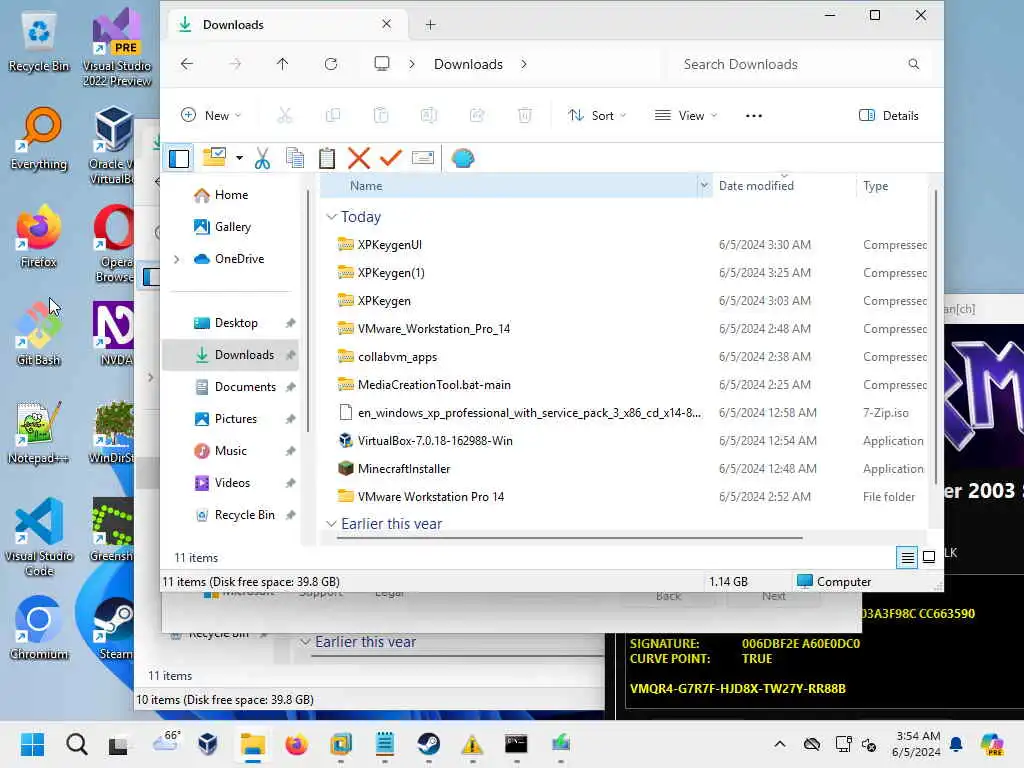Open the New dropdown menu
Viewport: 1024px width, 768px height.
click(x=211, y=116)
